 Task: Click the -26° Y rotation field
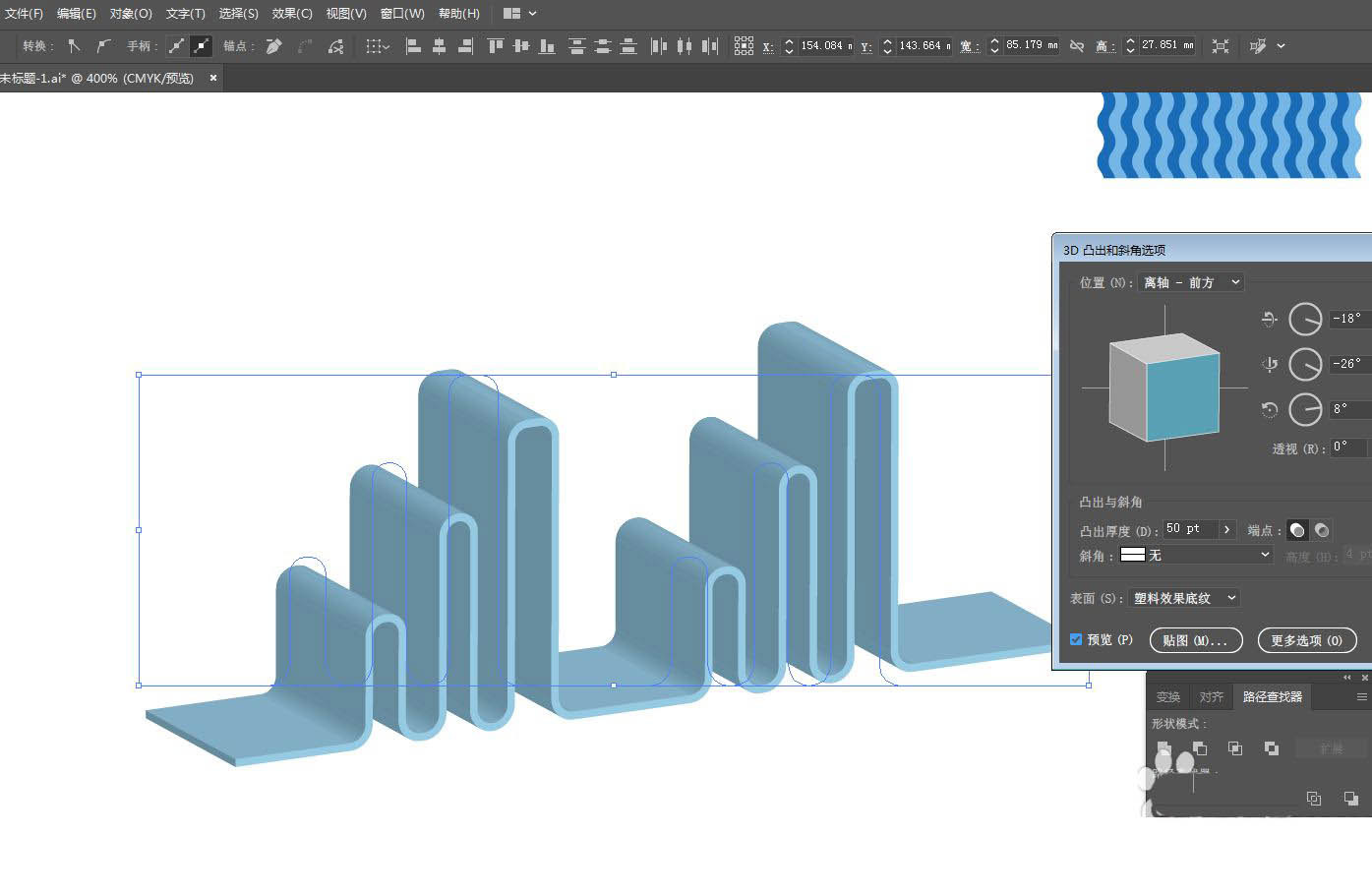coord(1349,364)
